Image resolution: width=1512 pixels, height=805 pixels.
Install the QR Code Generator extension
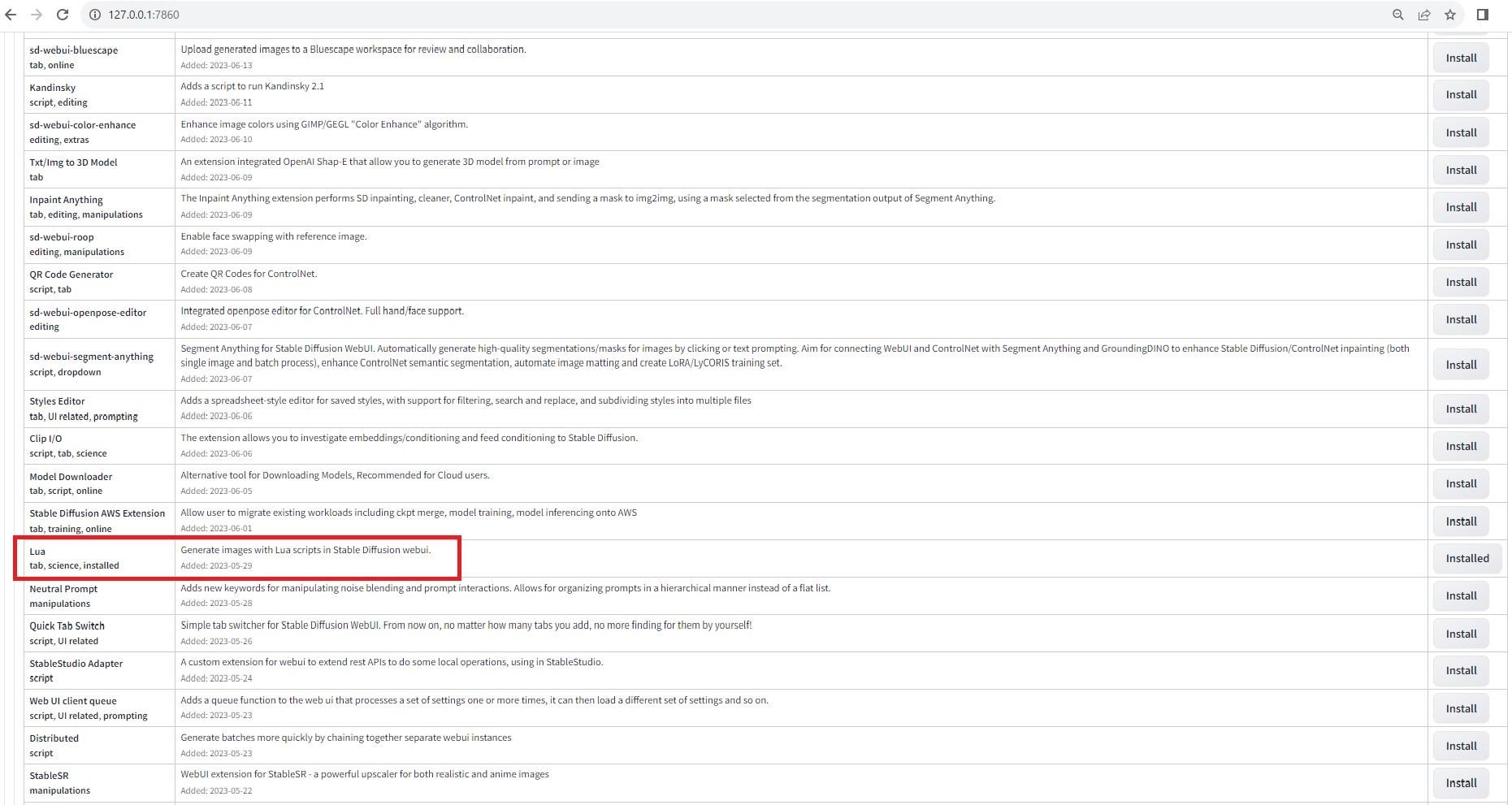pyautogui.click(x=1460, y=282)
